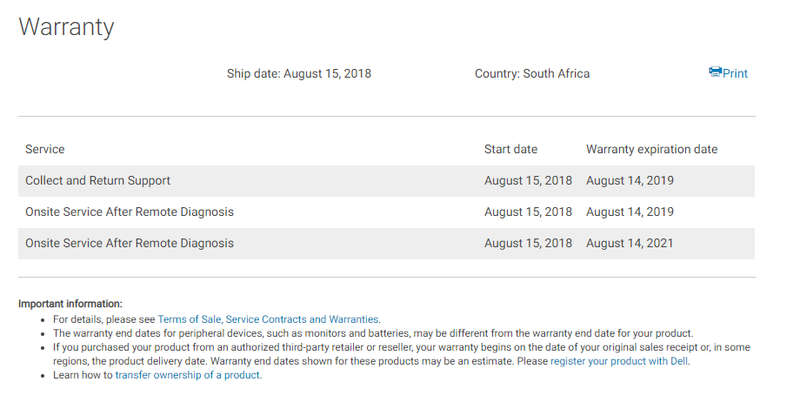Click the August 14, 2021 expiration date
The image size is (800, 397).
pyautogui.click(x=630, y=243)
